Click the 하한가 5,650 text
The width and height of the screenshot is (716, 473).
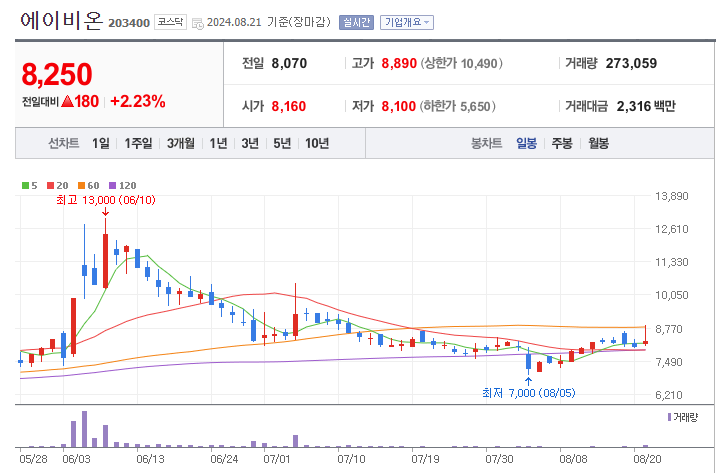tap(458, 106)
